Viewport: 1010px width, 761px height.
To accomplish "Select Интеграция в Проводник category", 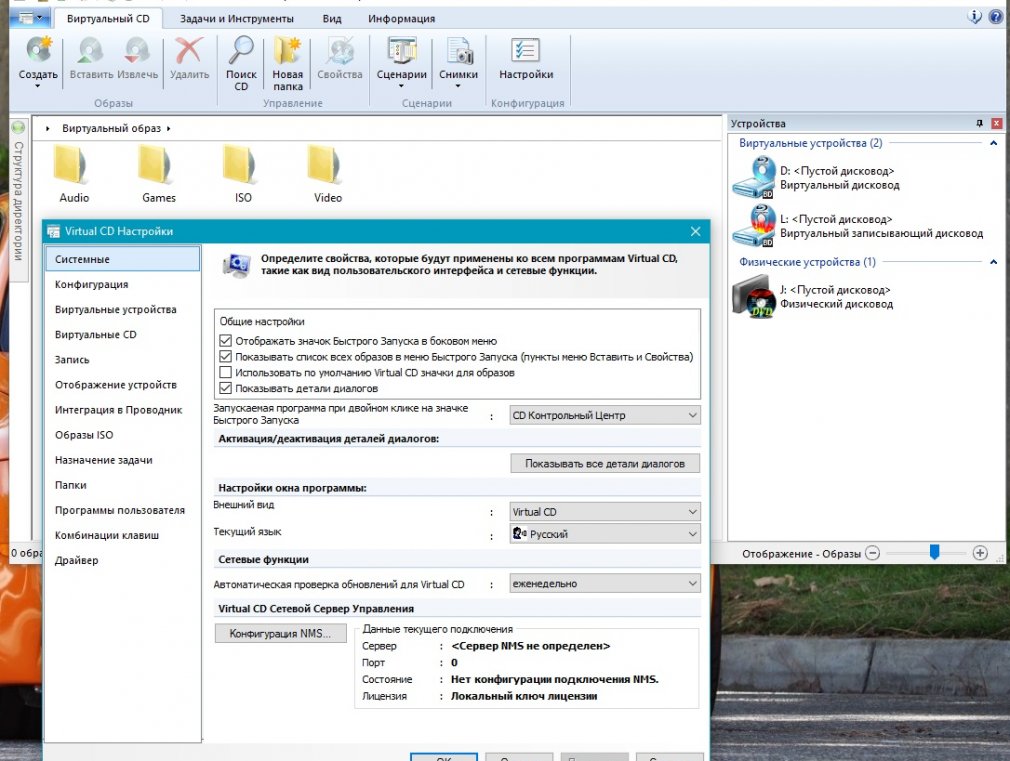I will (x=123, y=410).
